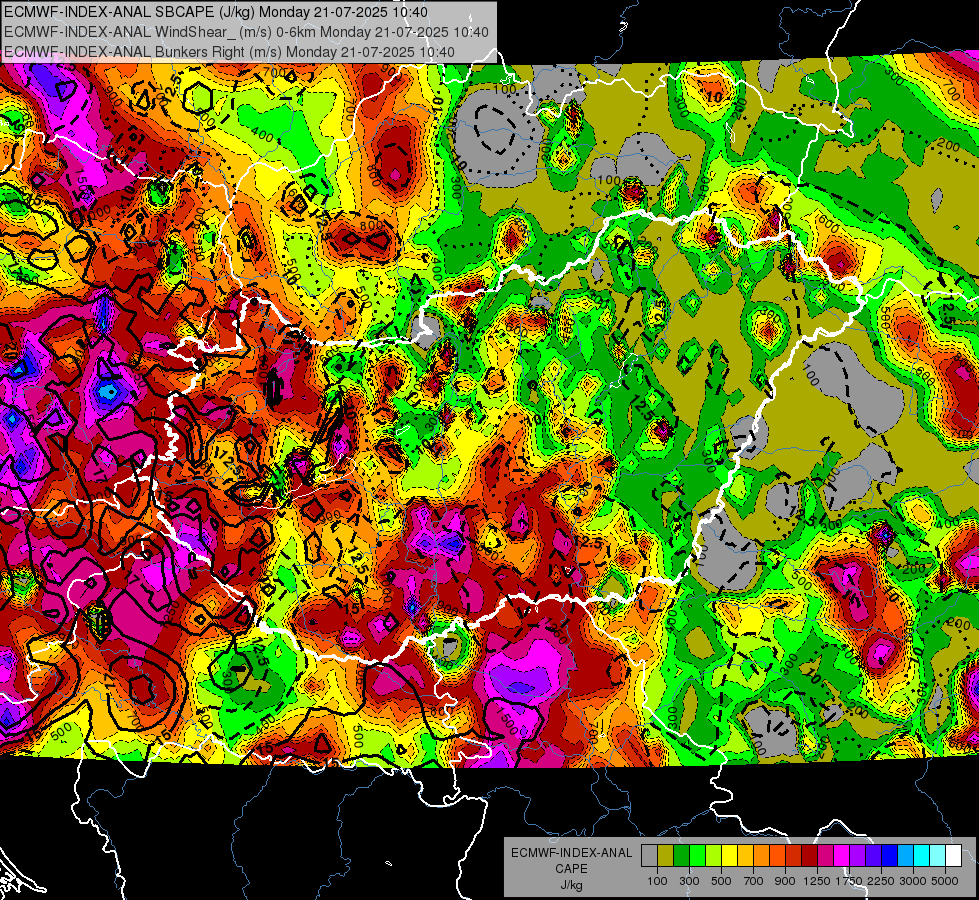Select the orange legend swatch after 700
The height and width of the screenshot is (900, 979).
point(761,856)
